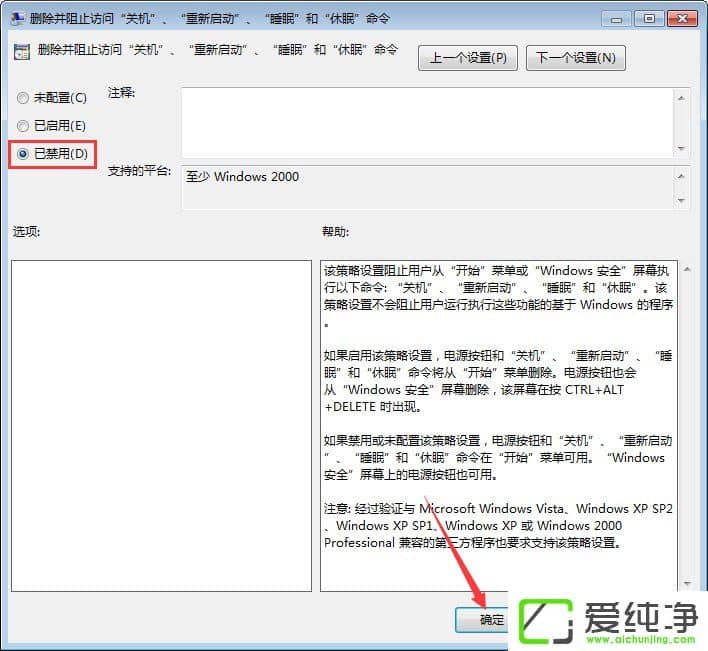Viewport: 708px width, 651px height.
Task: Click the 至少 Windows 2000 platform text
Action: pos(242,177)
